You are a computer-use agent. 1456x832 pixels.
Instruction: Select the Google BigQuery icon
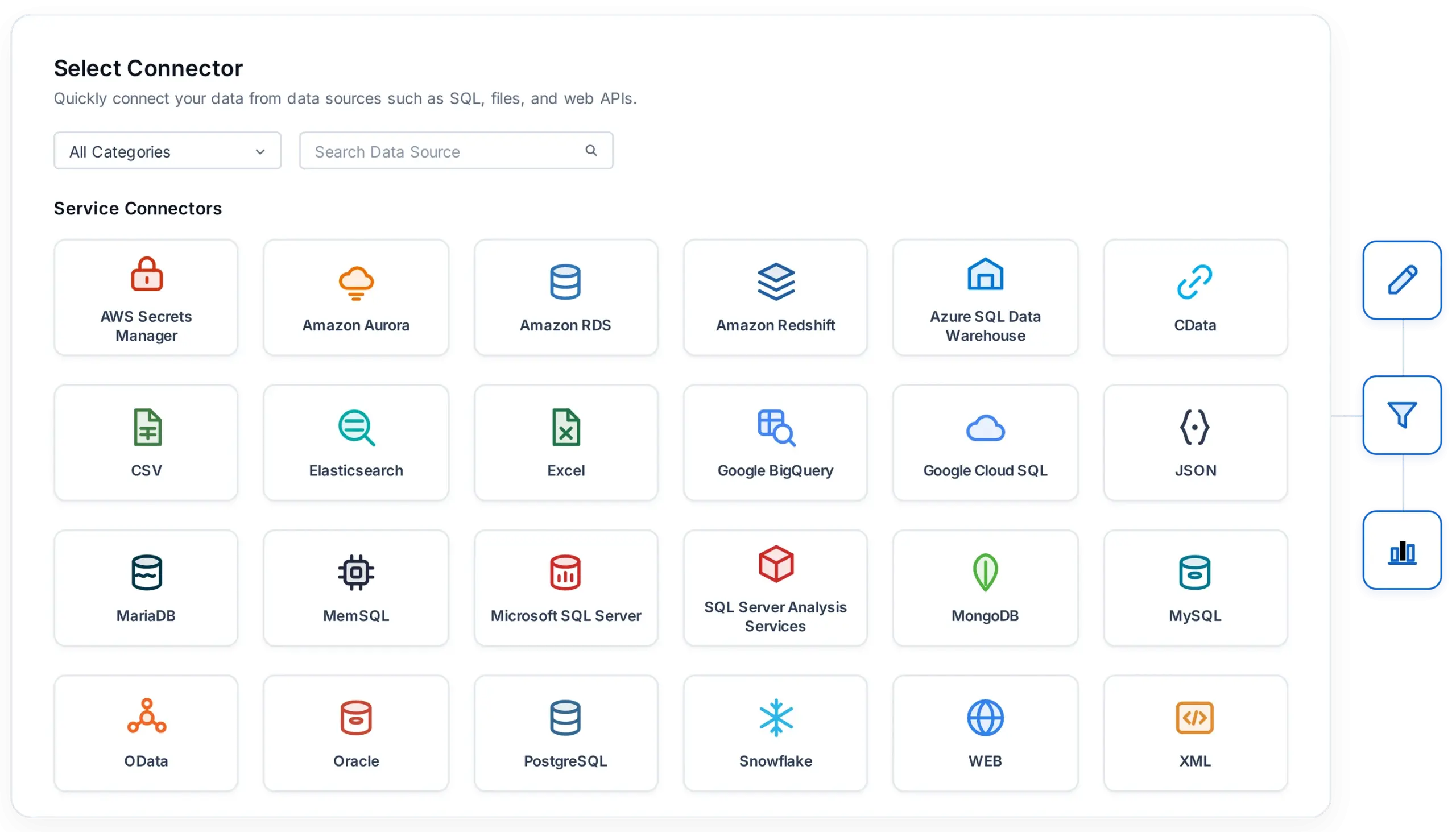point(776,428)
